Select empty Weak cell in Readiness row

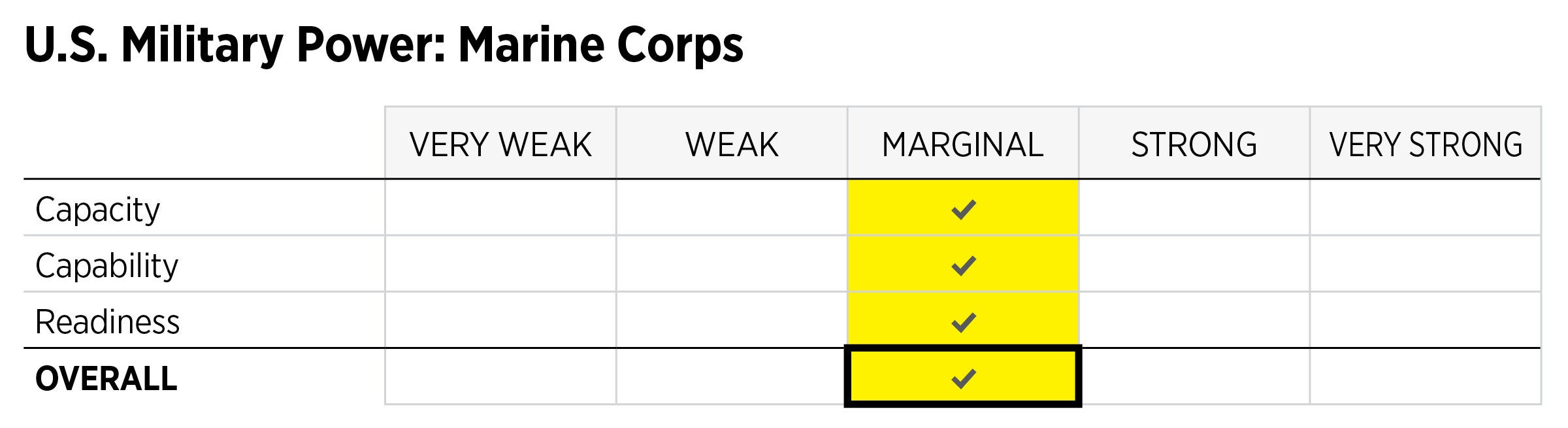[x=732, y=320]
